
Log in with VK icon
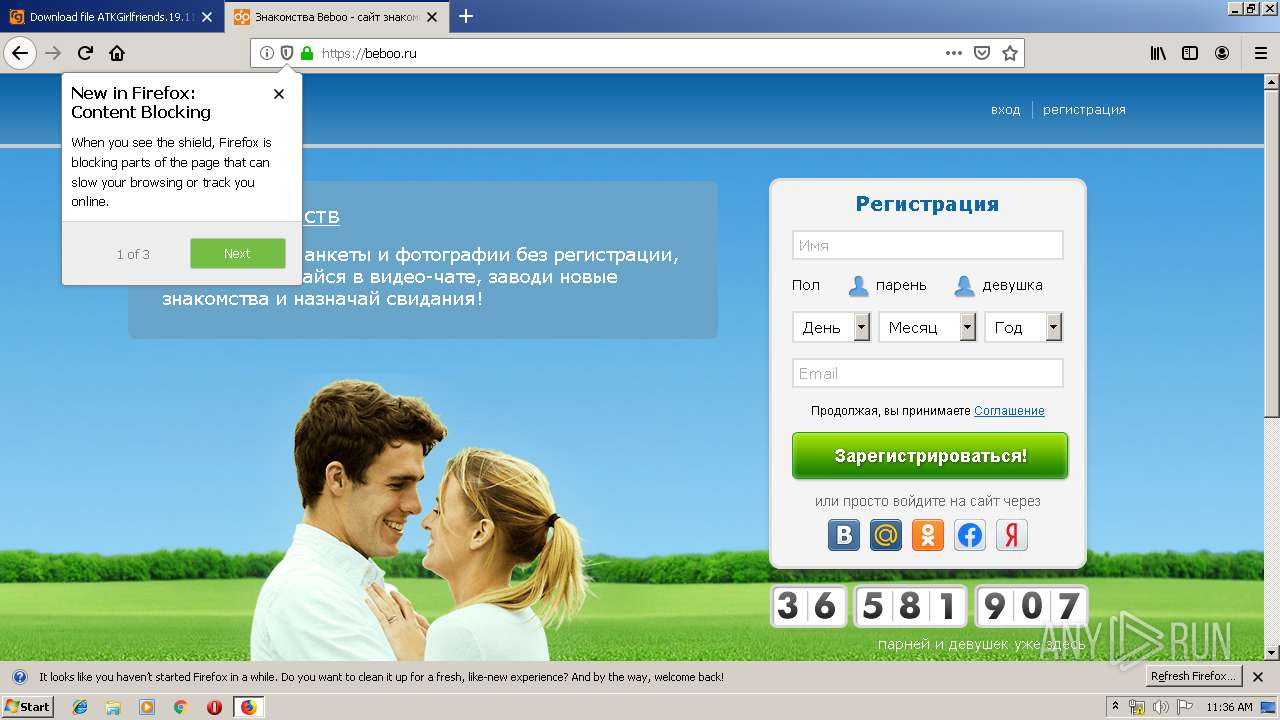[x=844, y=535]
